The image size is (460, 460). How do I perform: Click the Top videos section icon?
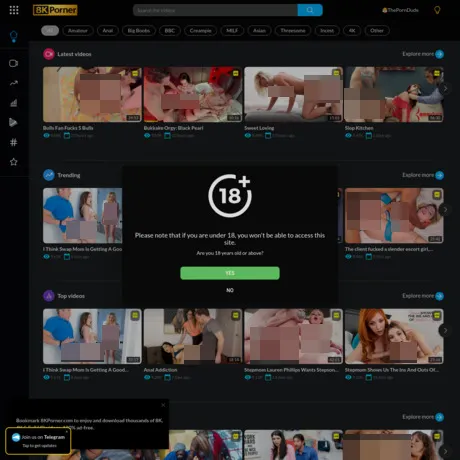(49, 296)
